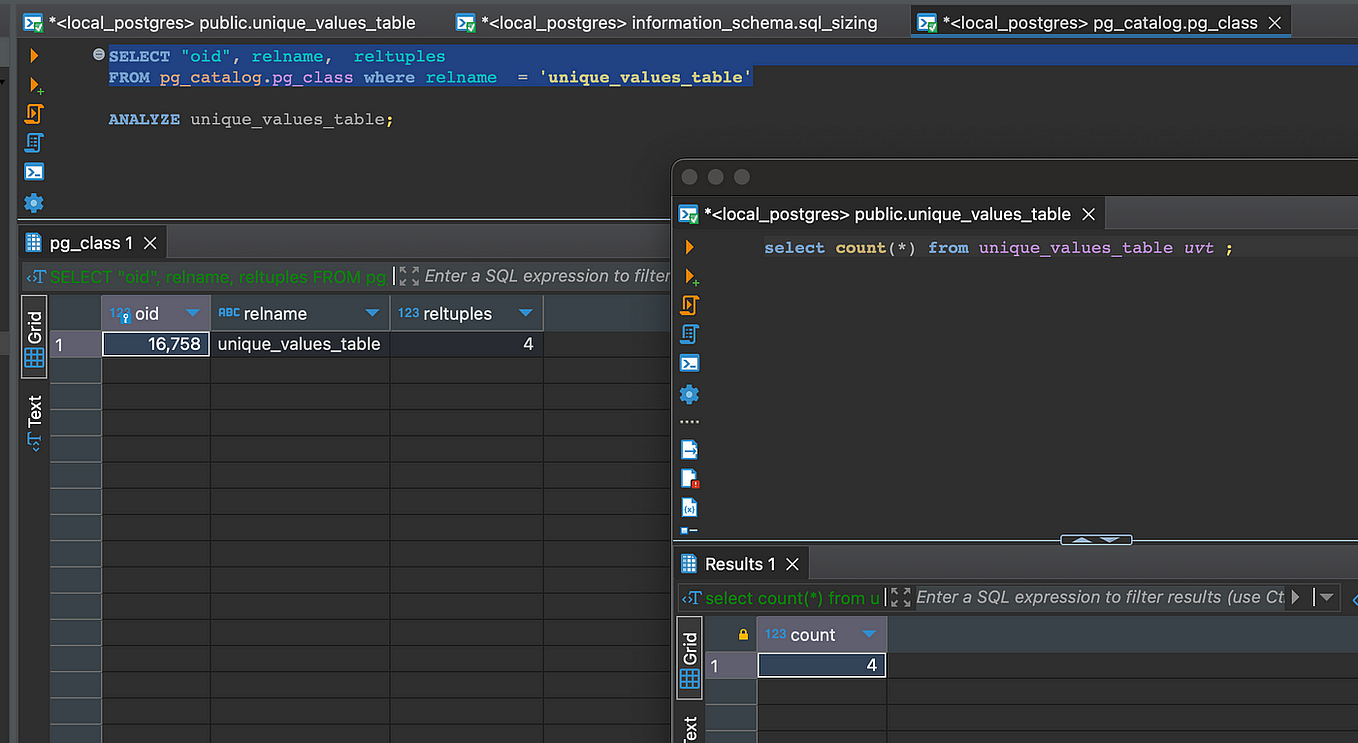This screenshot has width=1358, height=743.
Task: Select the 16,758 oid cell
Action: pyautogui.click(x=156, y=344)
